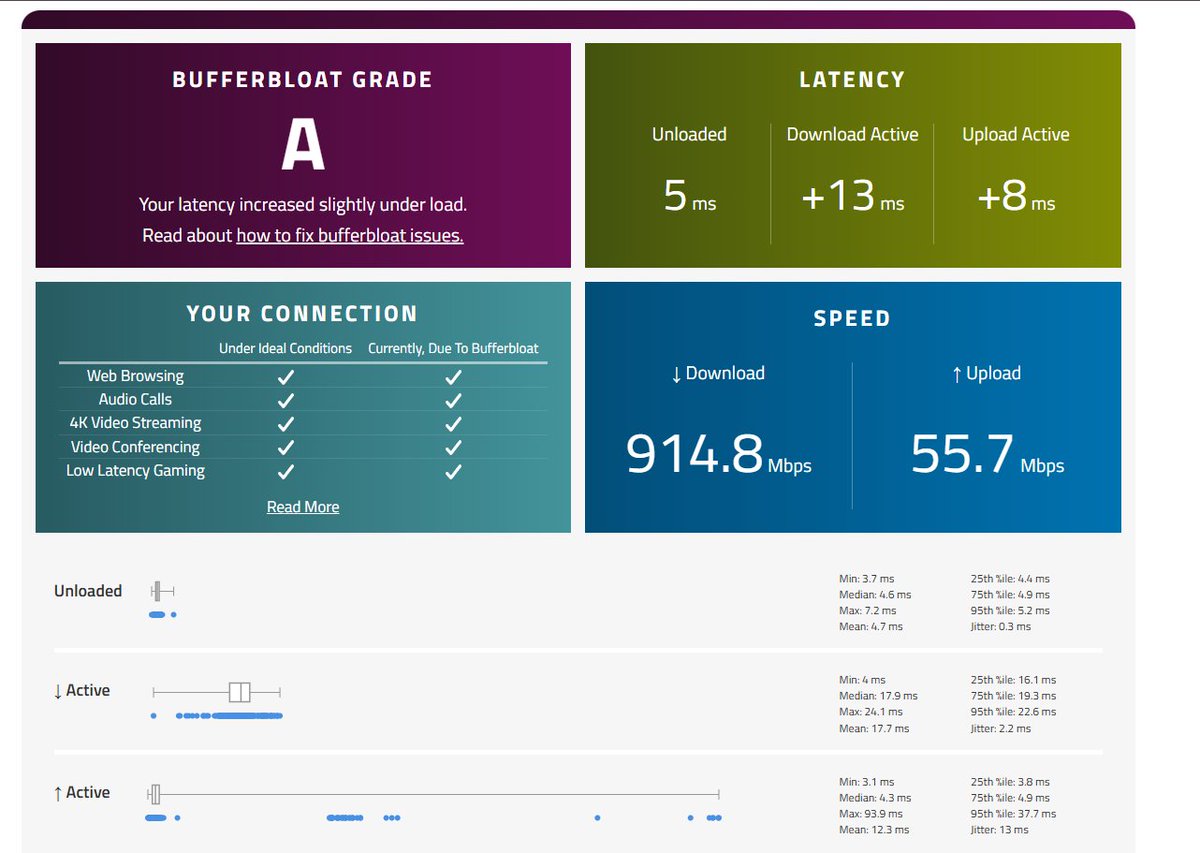
Task: Select the 55.7 Mbps upload speed
Action: 987,453
